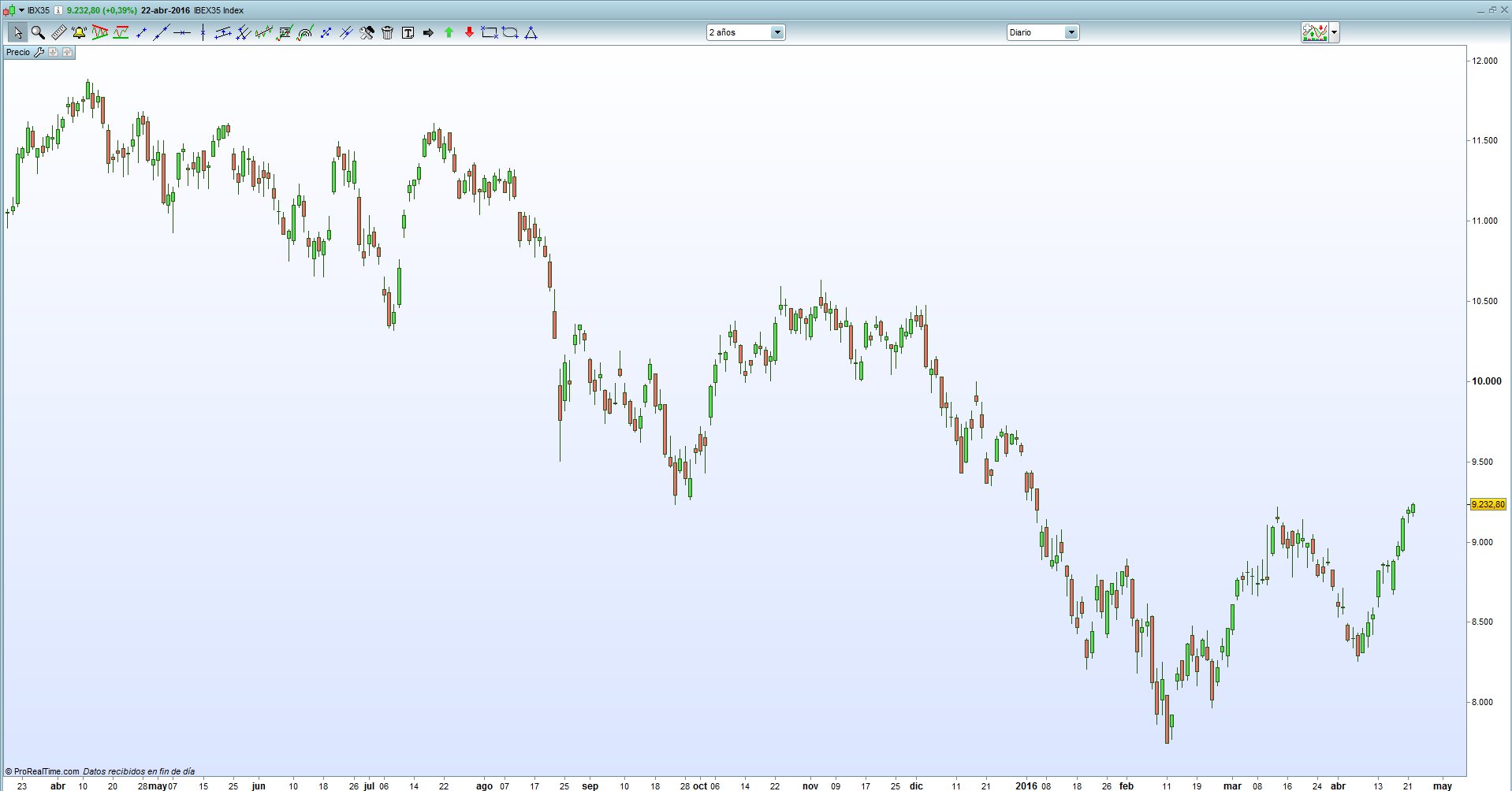Select the parallel channel tool
Screen dimensions: 1512x791
tap(223, 32)
